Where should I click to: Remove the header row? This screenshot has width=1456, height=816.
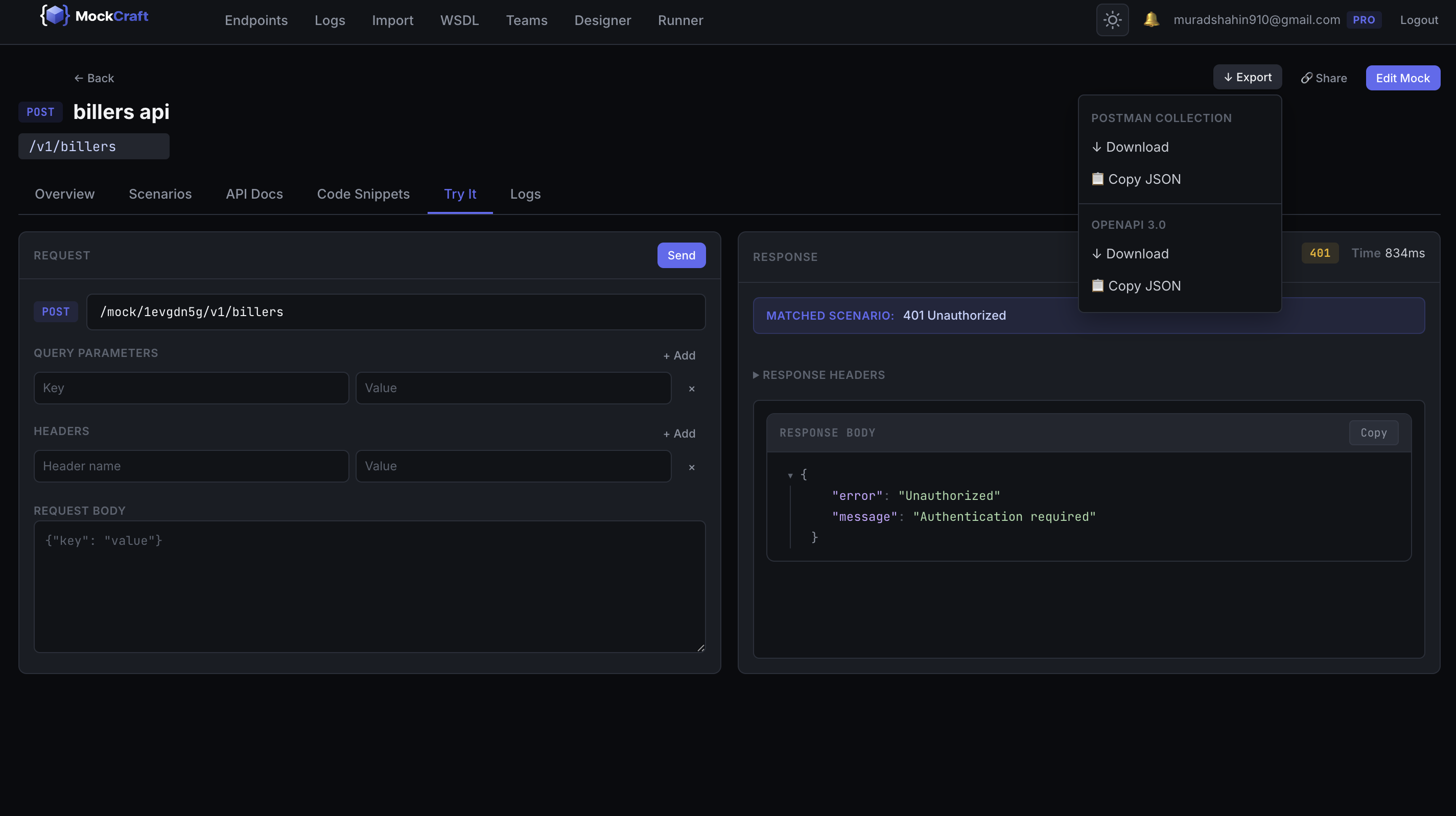(691, 467)
